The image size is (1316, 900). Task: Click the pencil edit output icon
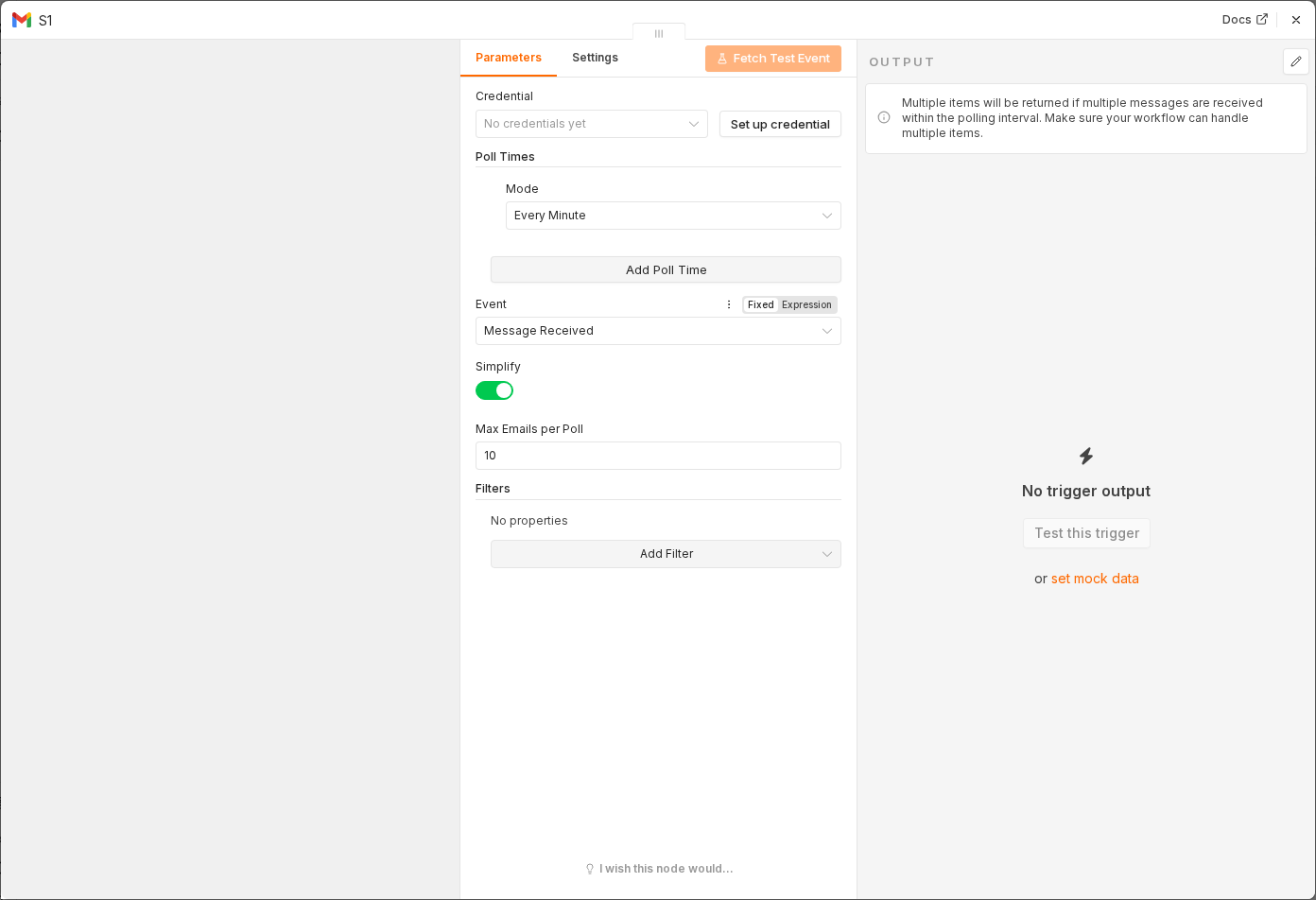(x=1296, y=61)
